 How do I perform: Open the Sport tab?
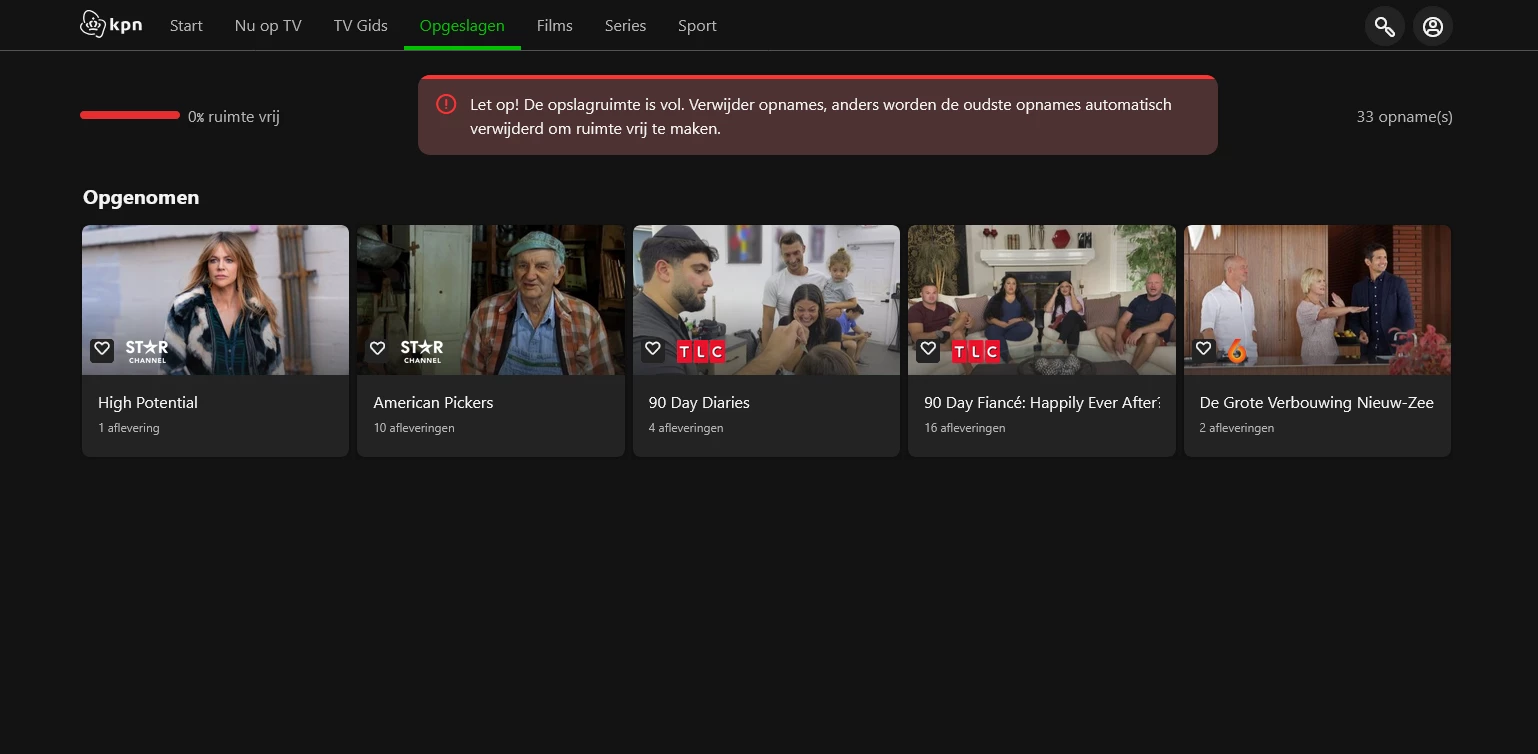click(x=697, y=26)
